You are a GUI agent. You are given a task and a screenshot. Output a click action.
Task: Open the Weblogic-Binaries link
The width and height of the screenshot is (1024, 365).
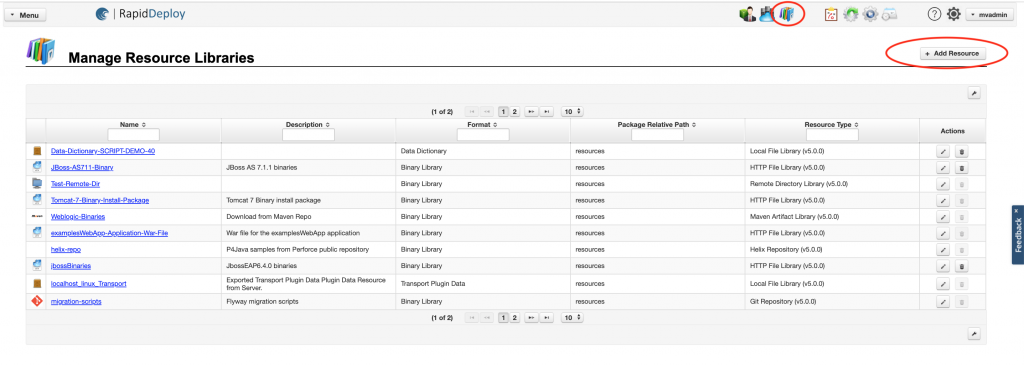click(x=78, y=216)
